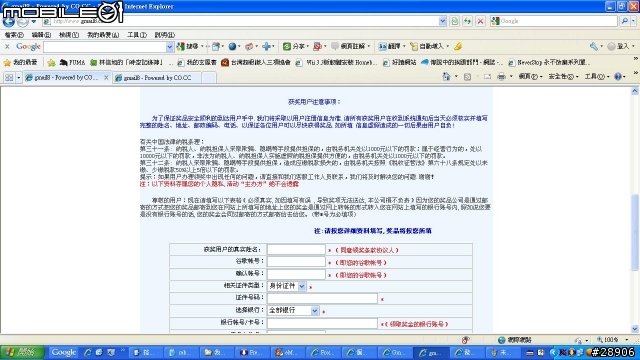Open the 我的最愛 Favorites menu
Screen dimensions: 640x360
[x=103, y=35]
